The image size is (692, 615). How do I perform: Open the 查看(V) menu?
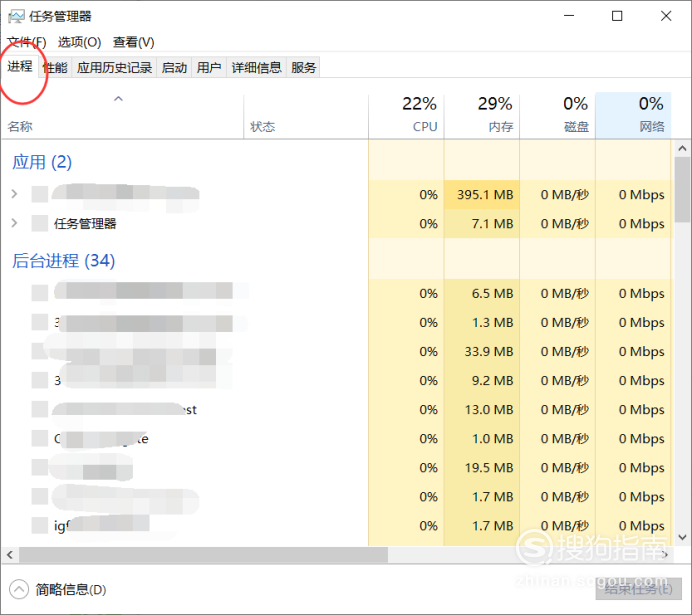click(x=133, y=42)
